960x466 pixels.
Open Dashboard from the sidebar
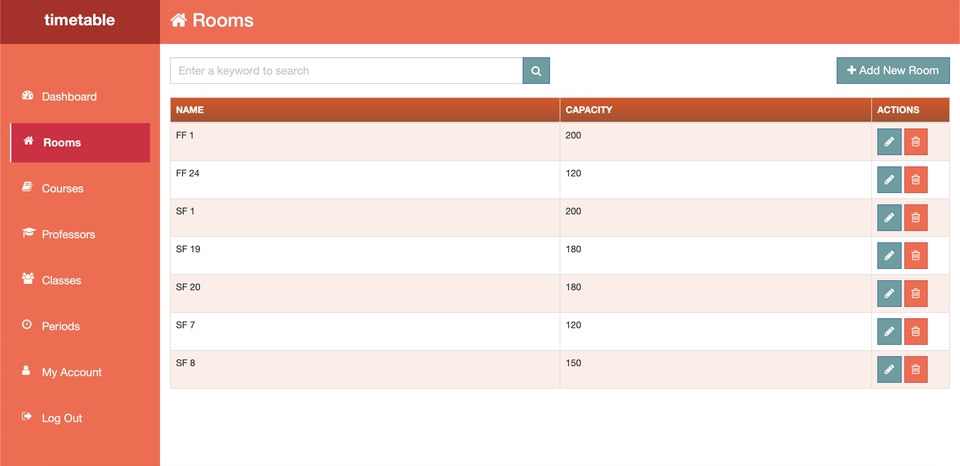[80, 96]
